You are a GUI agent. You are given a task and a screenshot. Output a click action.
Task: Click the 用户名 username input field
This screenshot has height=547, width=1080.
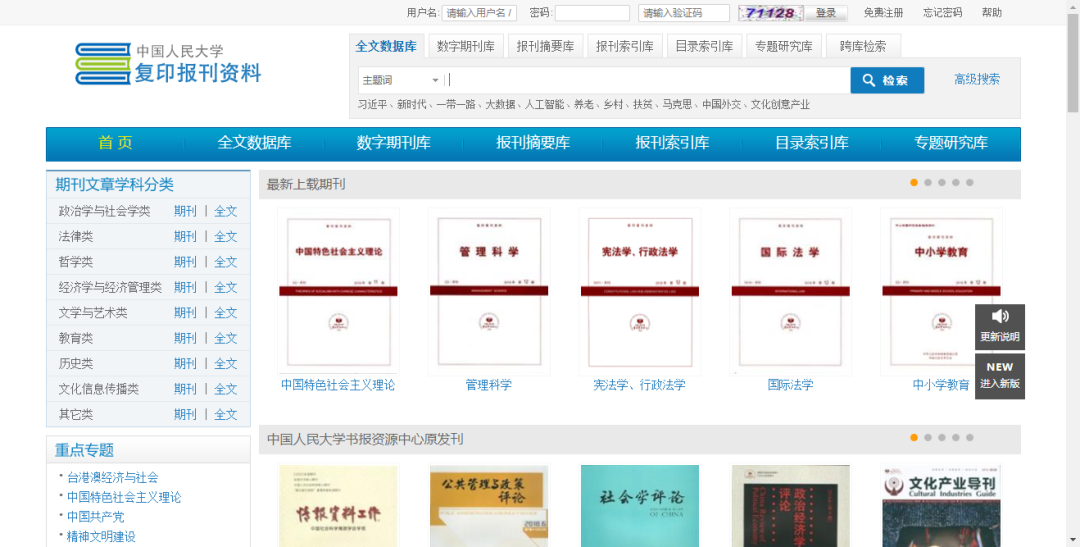pyautogui.click(x=479, y=12)
